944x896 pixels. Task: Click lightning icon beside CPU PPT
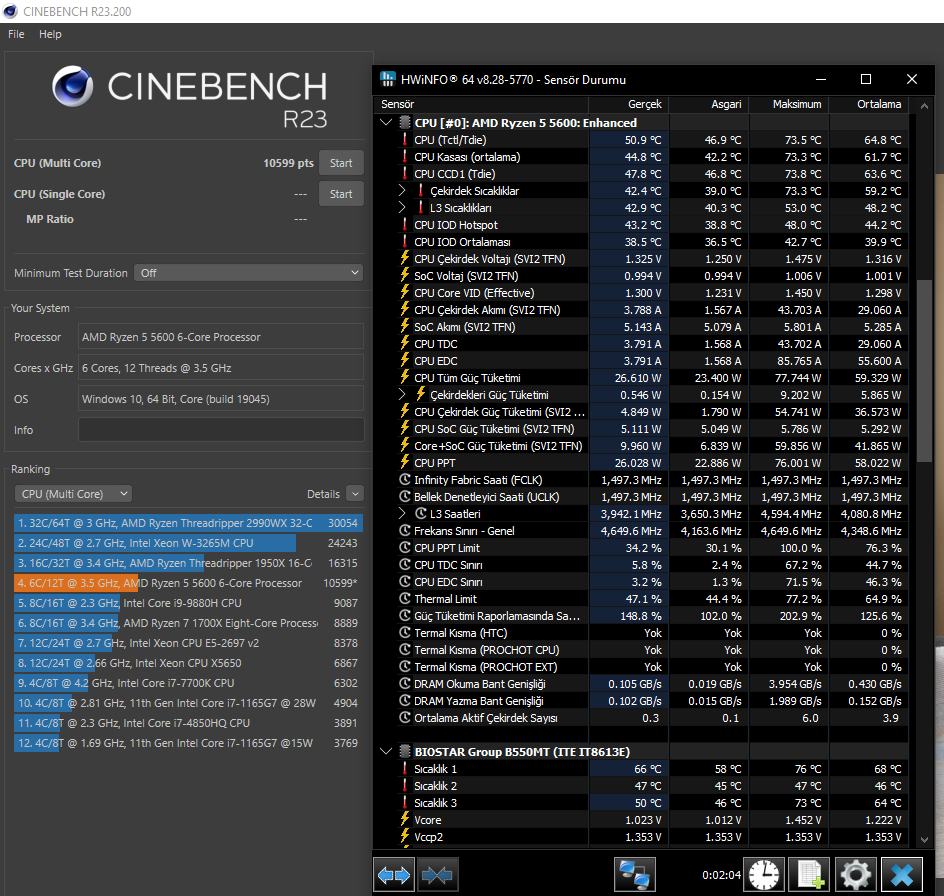coord(405,462)
